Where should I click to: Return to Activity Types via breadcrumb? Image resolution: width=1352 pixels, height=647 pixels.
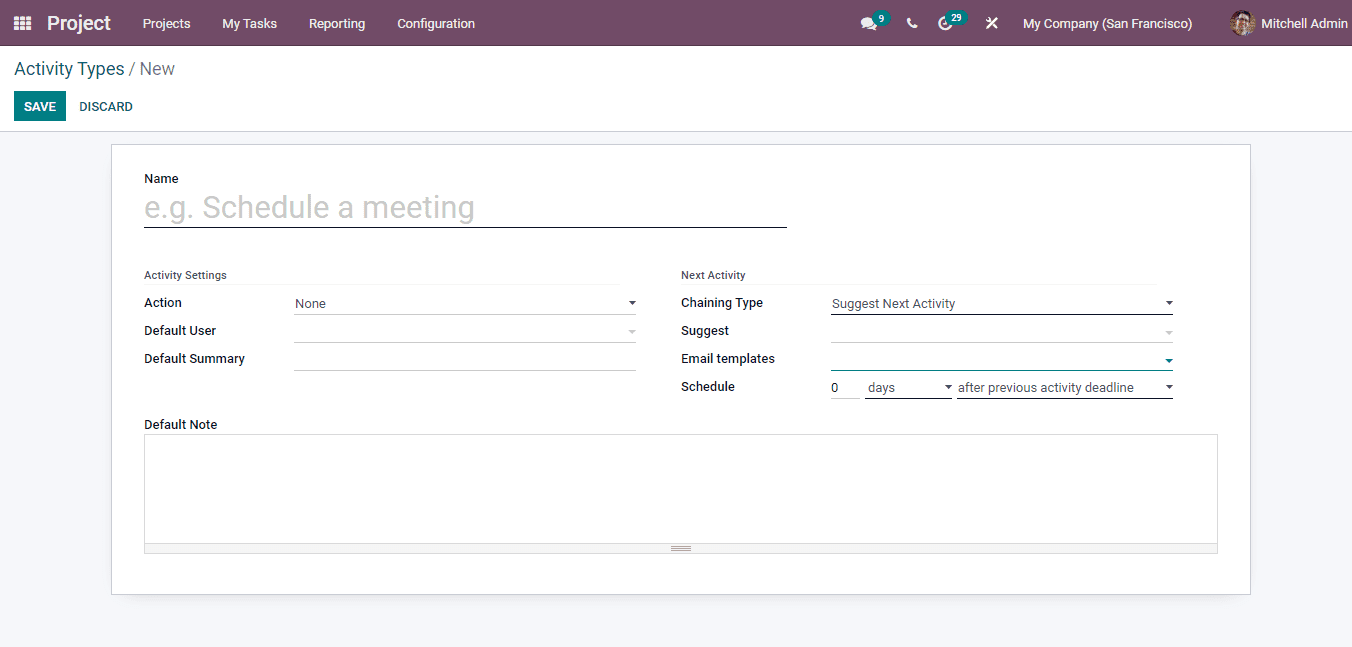pyautogui.click(x=69, y=68)
